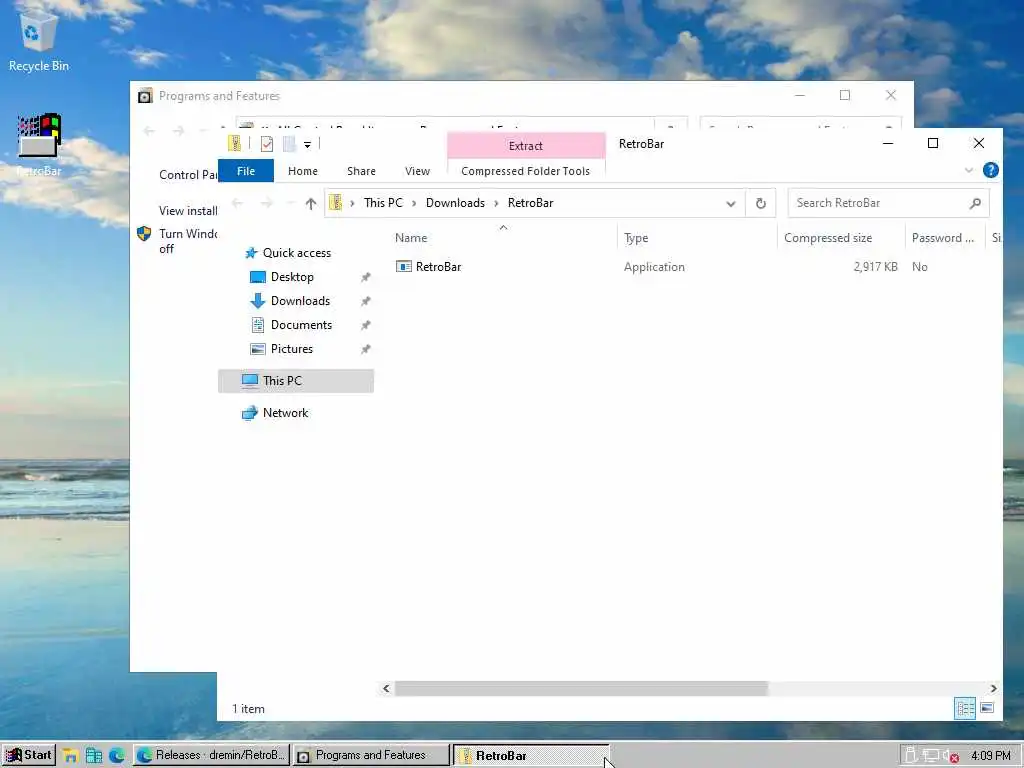Click the zip folder icon in title bar
The height and width of the screenshot is (768, 1024).
tap(234, 144)
